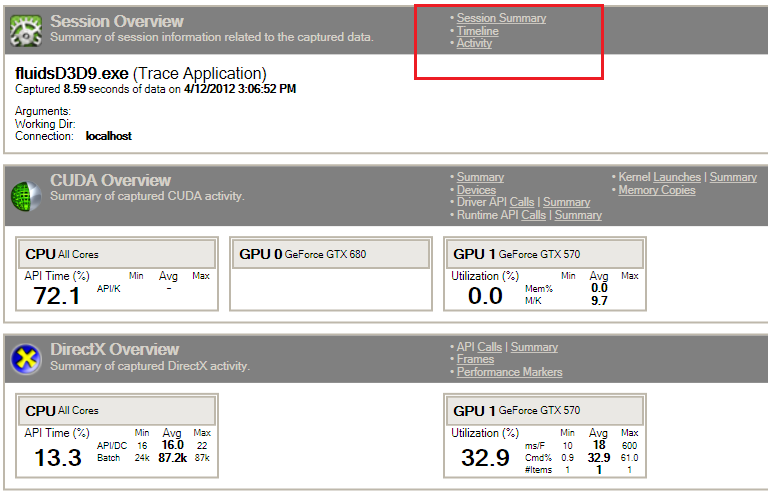Select the CUDA CPU All Cores header
The width and height of the screenshot is (768, 495).
[x=118, y=254]
